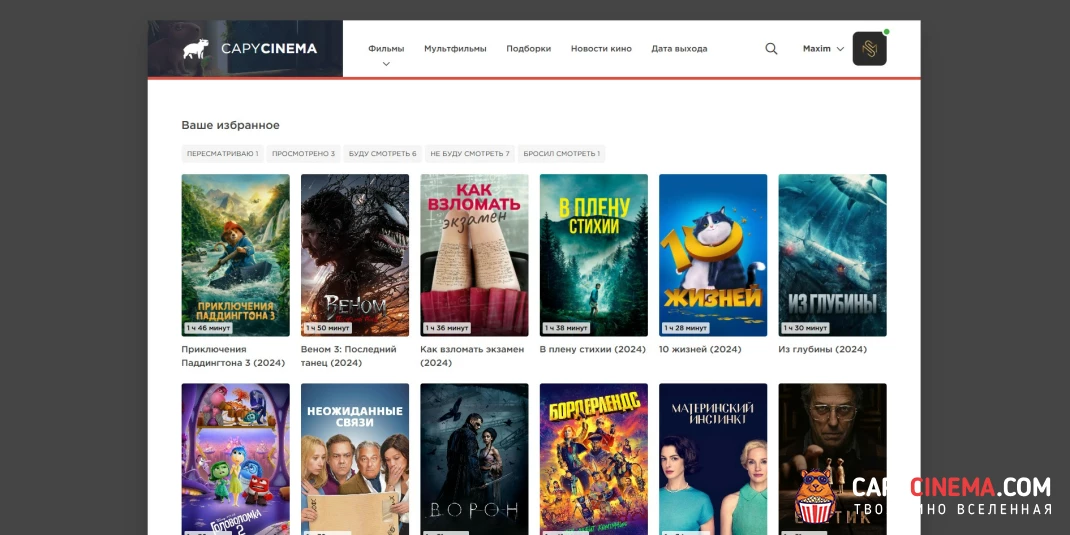Click the 1 ч 38 минут duration badge
Screen dimensions: 1070x535
566,328
